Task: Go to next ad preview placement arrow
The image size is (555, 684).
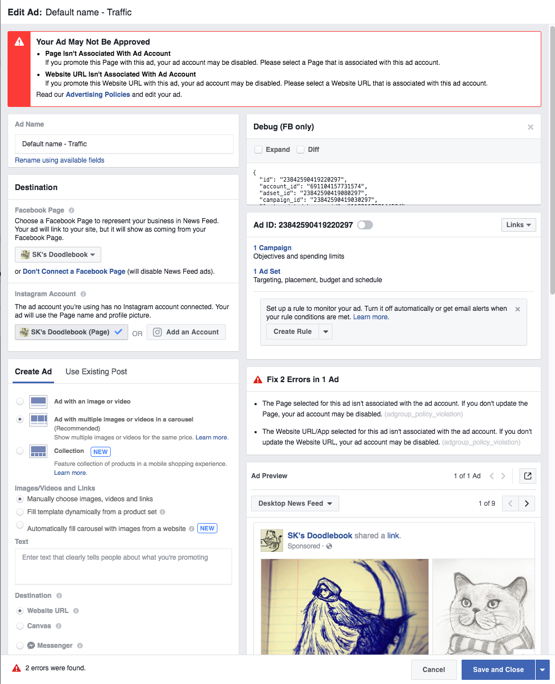Action: tap(527, 503)
